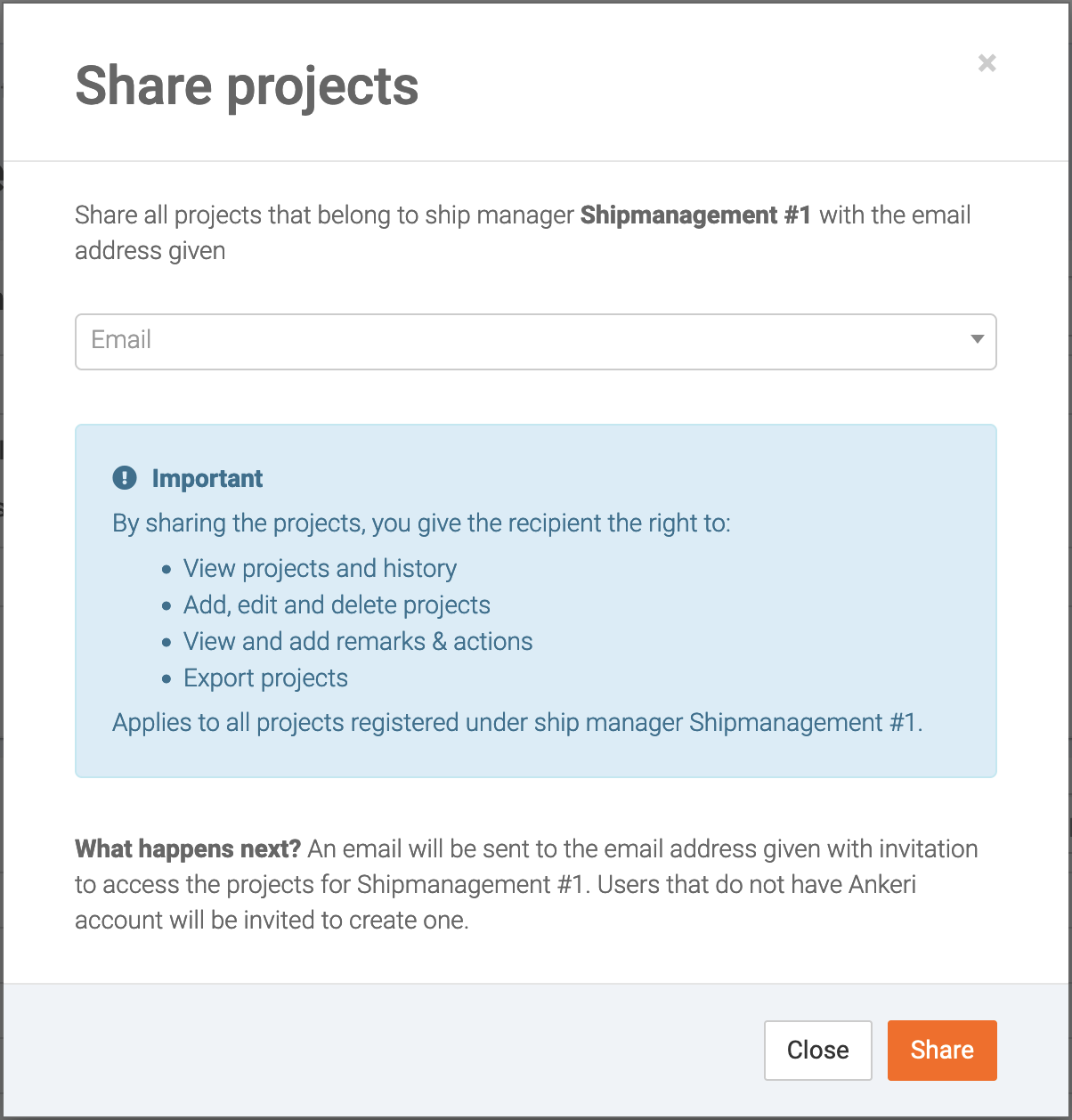Click the bold Important heading text
1072x1120 pixels.
[207, 479]
